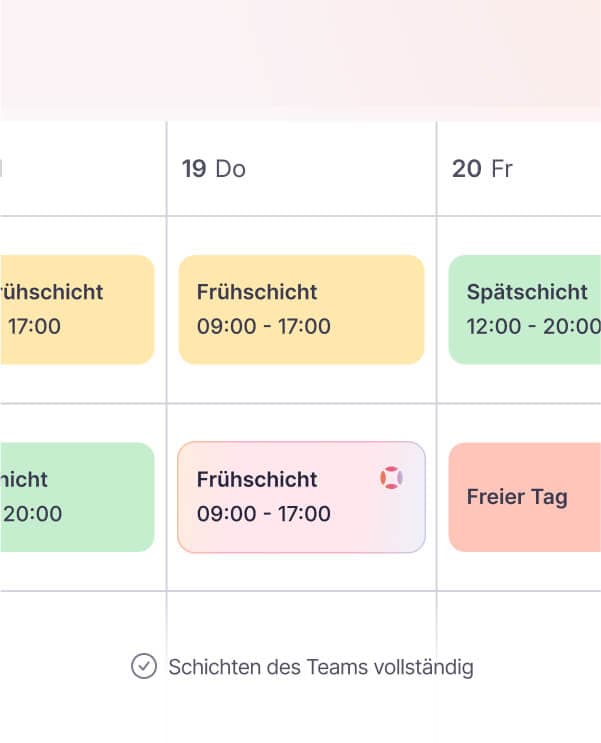Select the 19 Do day header

(213, 169)
